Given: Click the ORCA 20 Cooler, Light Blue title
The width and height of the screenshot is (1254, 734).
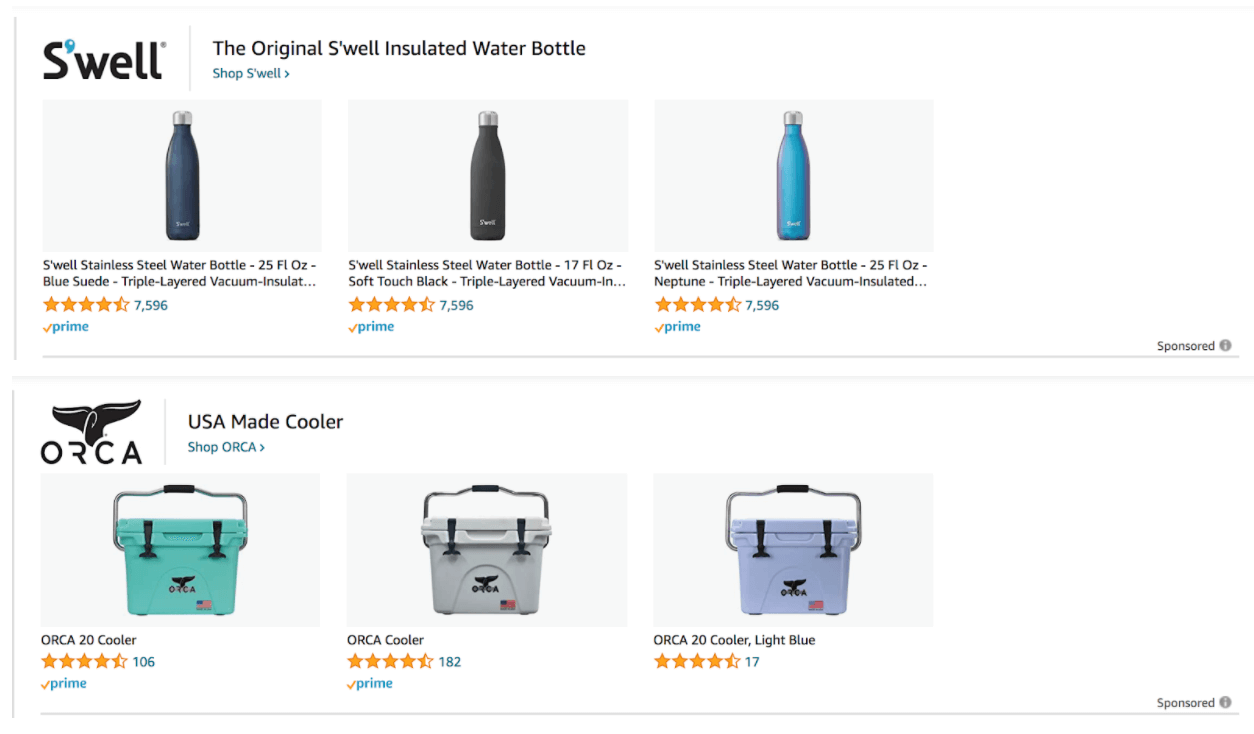Looking at the screenshot, I should [x=734, y=640].
